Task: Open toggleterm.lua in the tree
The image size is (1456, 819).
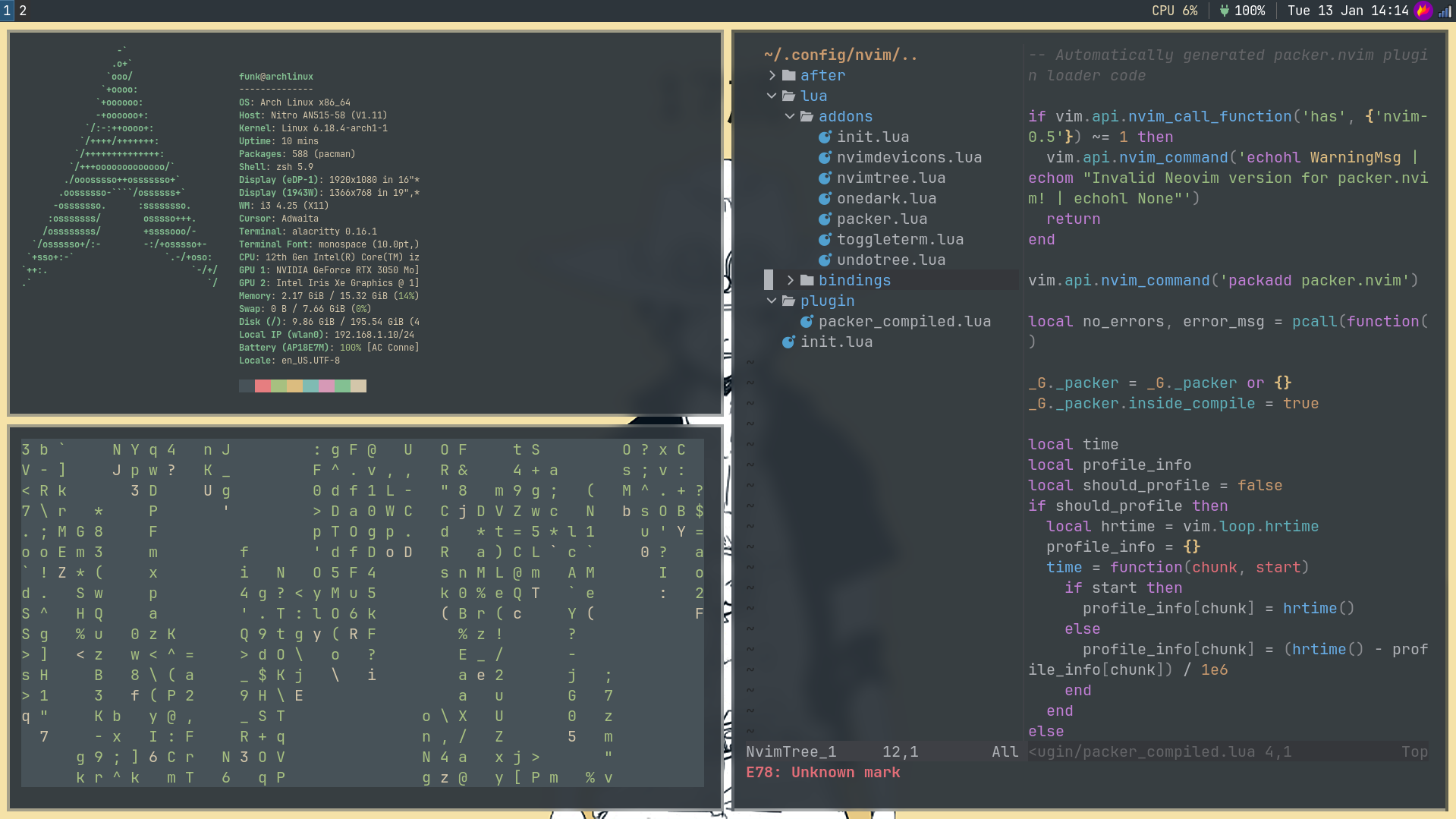Action: [901, 239]
